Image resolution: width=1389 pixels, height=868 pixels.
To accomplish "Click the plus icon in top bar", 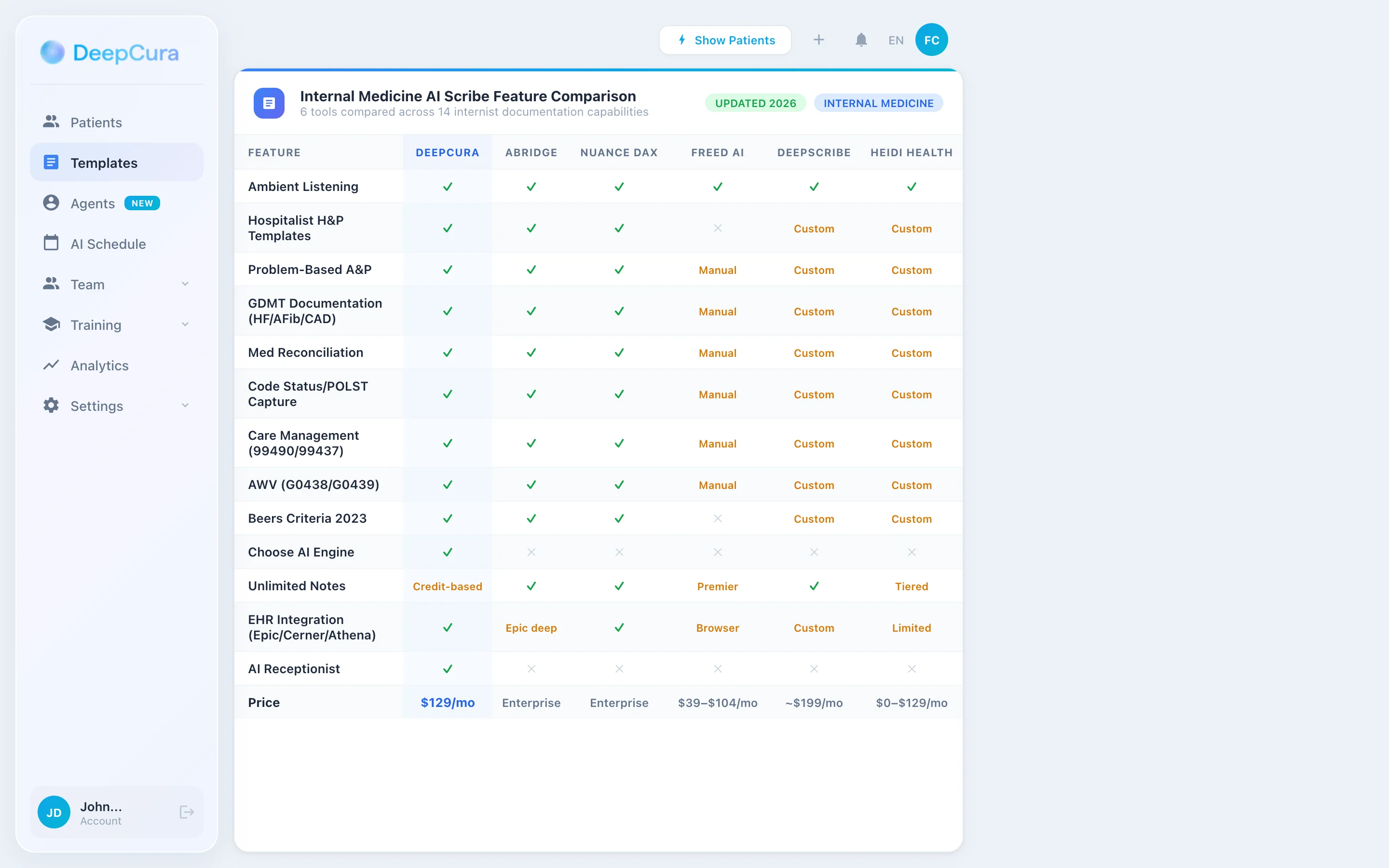I will point(819,40).
